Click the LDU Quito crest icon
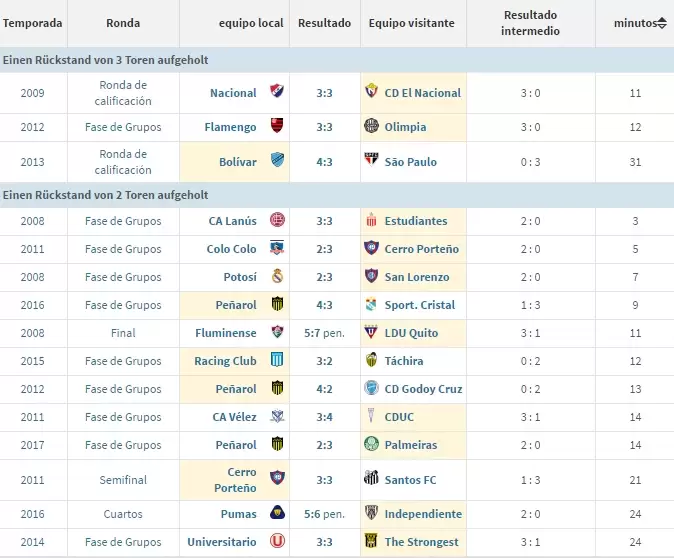 coord(371,333)
